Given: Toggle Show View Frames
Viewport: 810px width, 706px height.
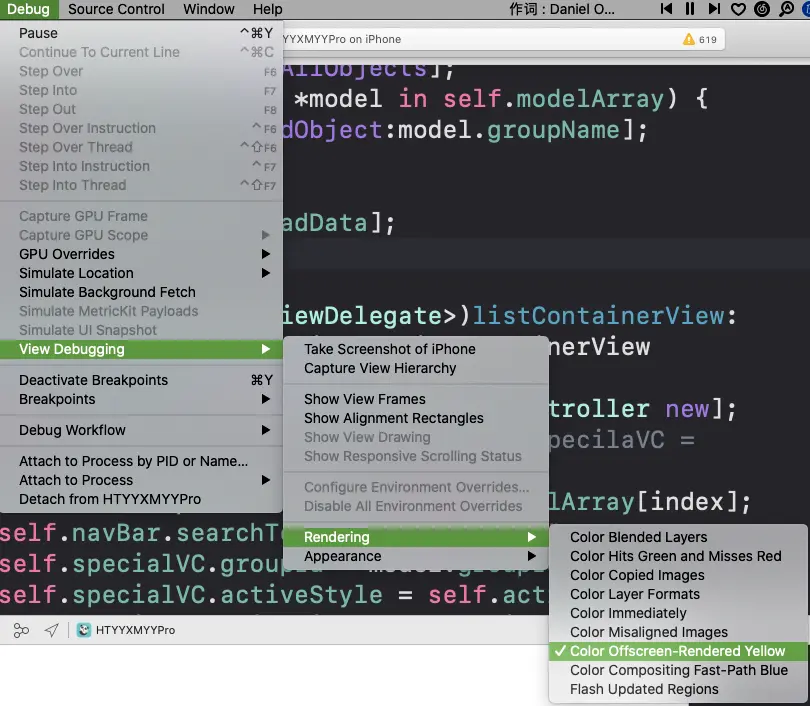Looking at the screenshot, I should pyautogui.click(x=416, y=399).
